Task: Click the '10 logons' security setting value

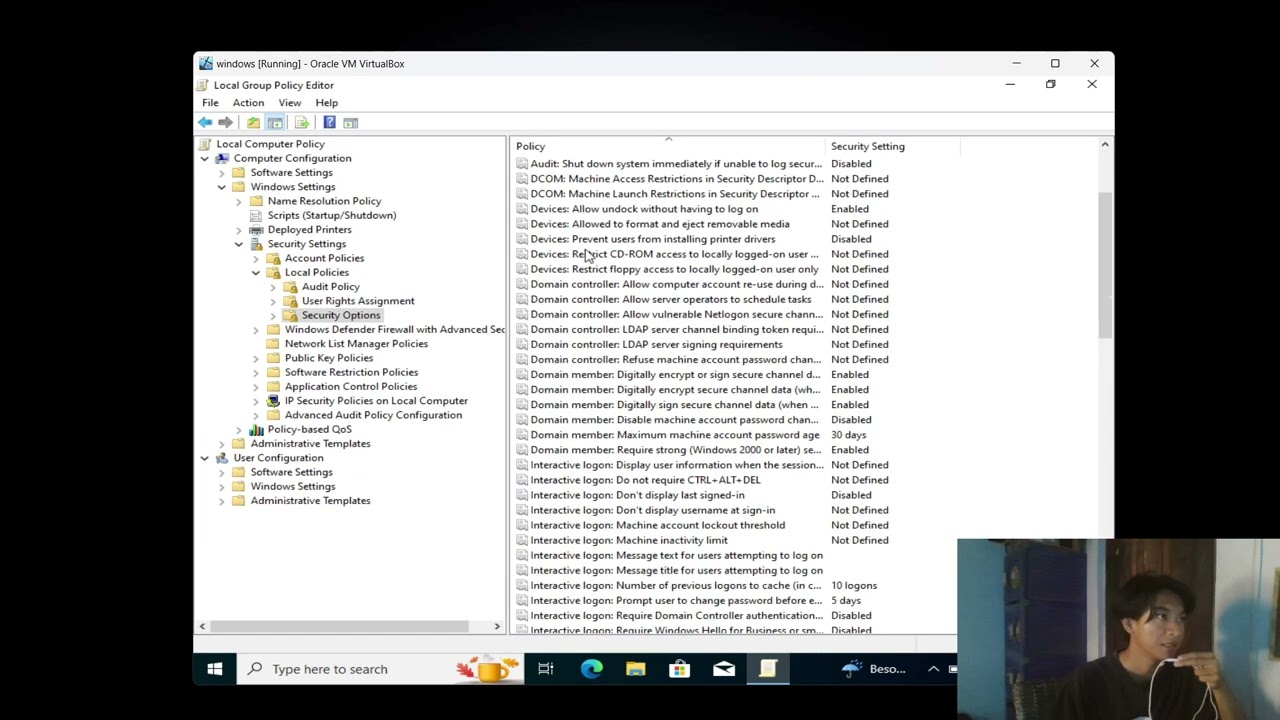Action: (x=854, y=585)
